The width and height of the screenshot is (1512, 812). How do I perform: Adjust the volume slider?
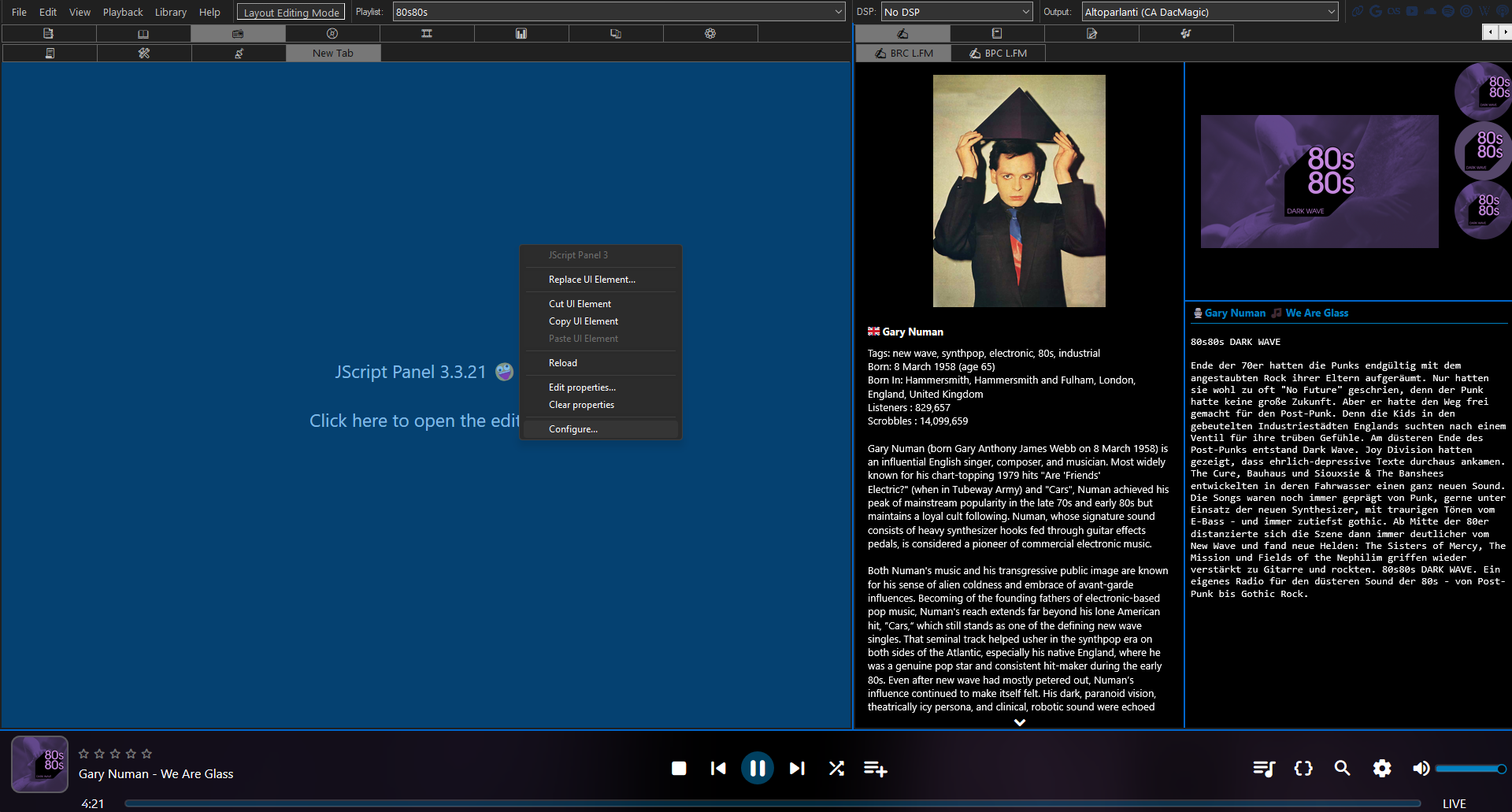1470,769
